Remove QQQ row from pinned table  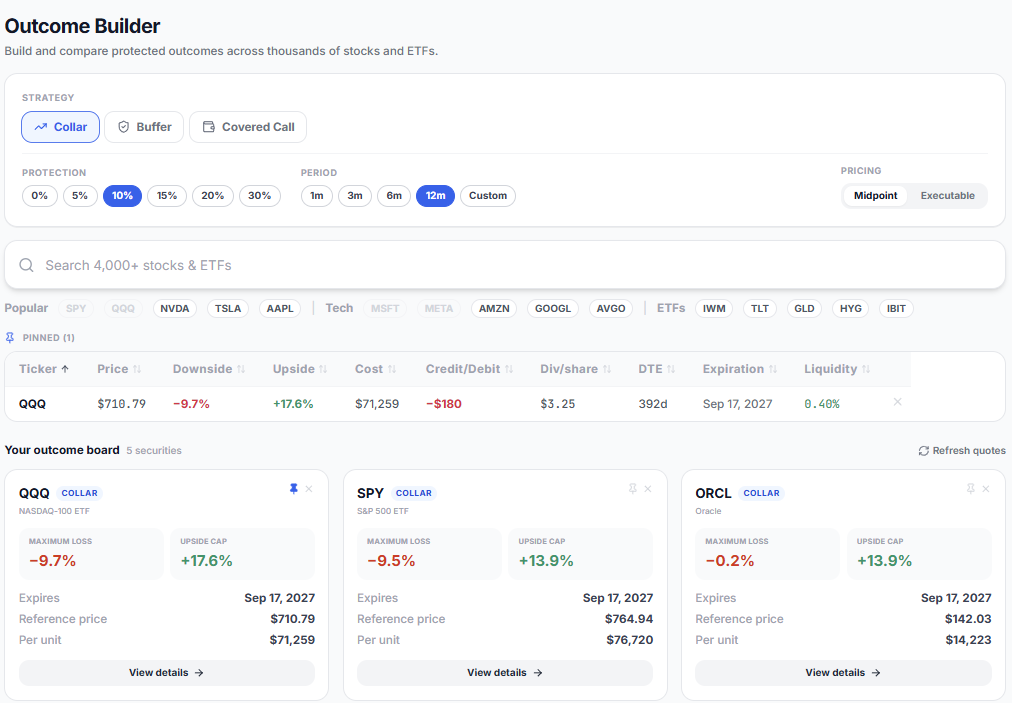click(897, 402)
